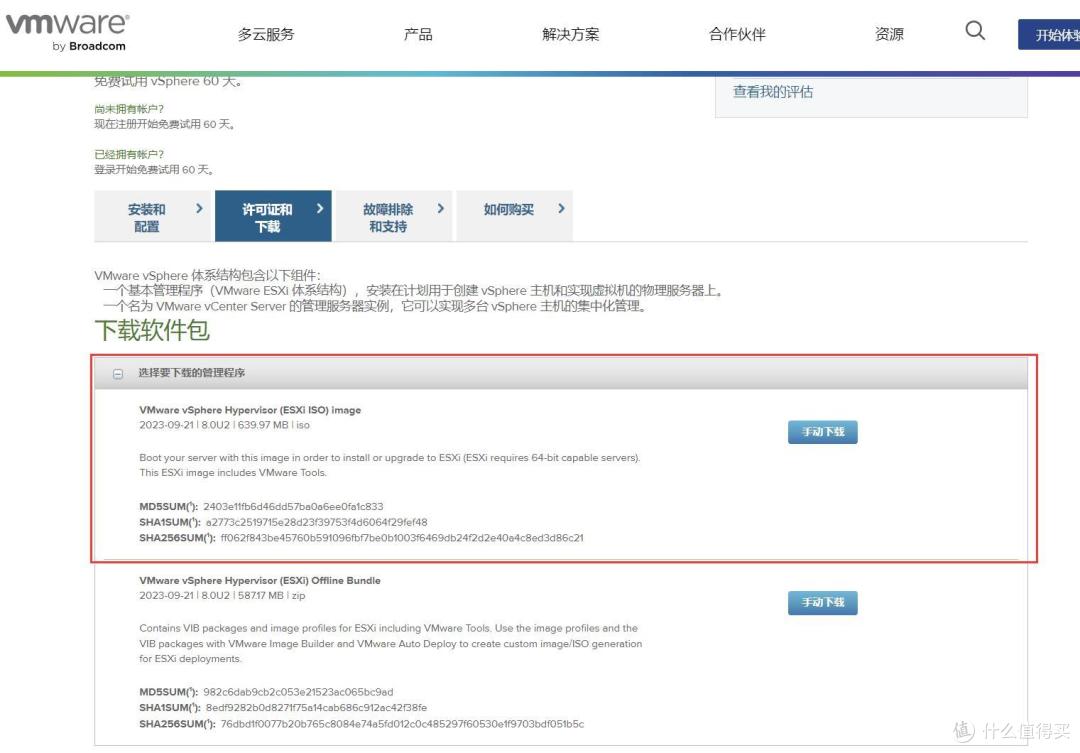Viewport: 1080px width, 753px height.
Task: Collapse the 选择要下载的管理程序 section
Action: click(118, 373)
